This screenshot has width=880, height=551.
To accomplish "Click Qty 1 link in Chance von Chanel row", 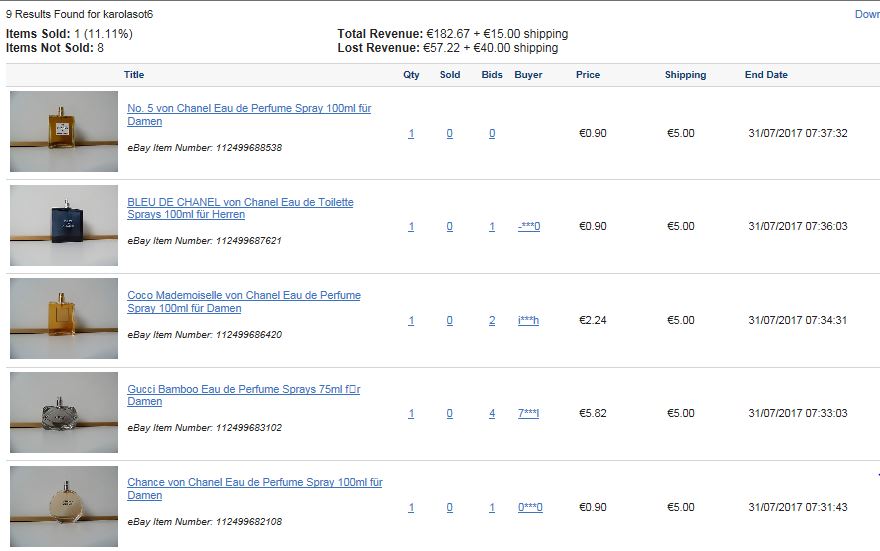I will (x=411, y=507).
